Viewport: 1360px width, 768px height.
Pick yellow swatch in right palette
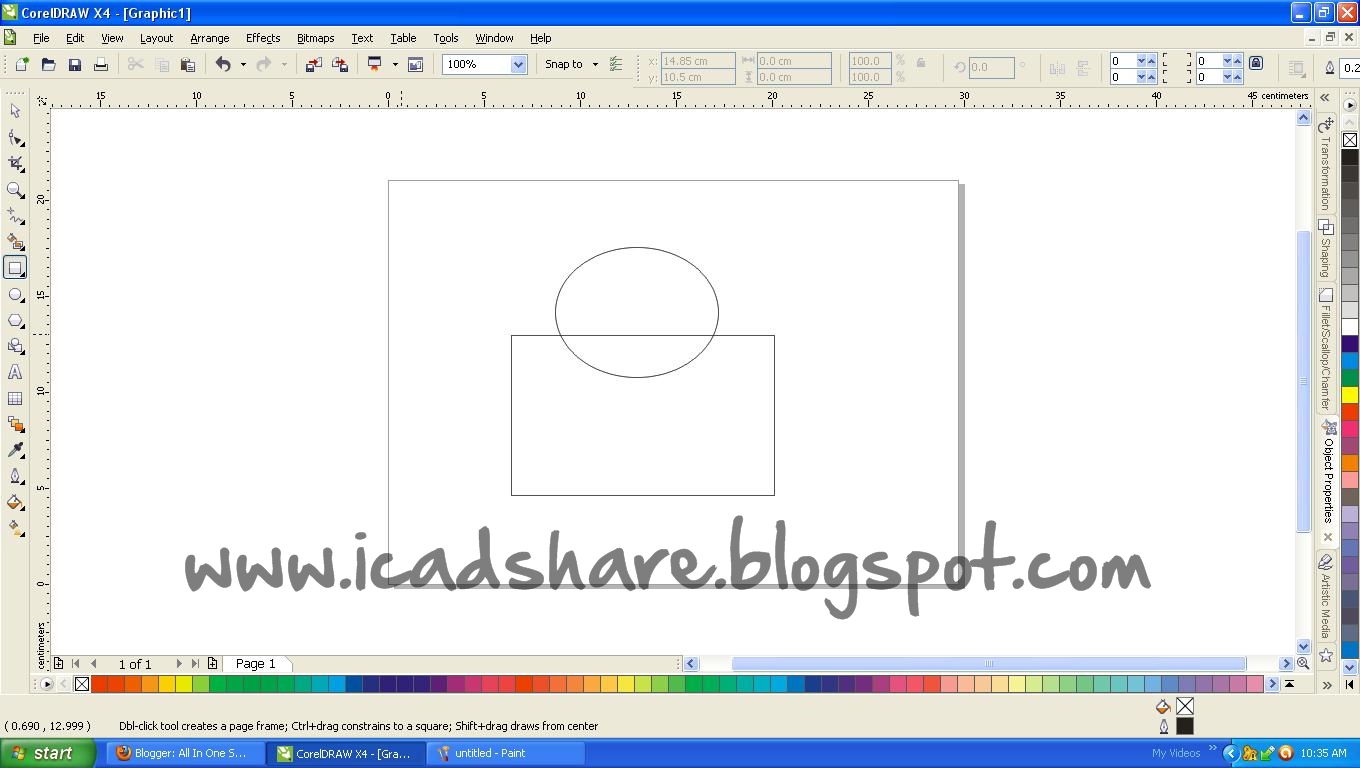(1350, 395)
